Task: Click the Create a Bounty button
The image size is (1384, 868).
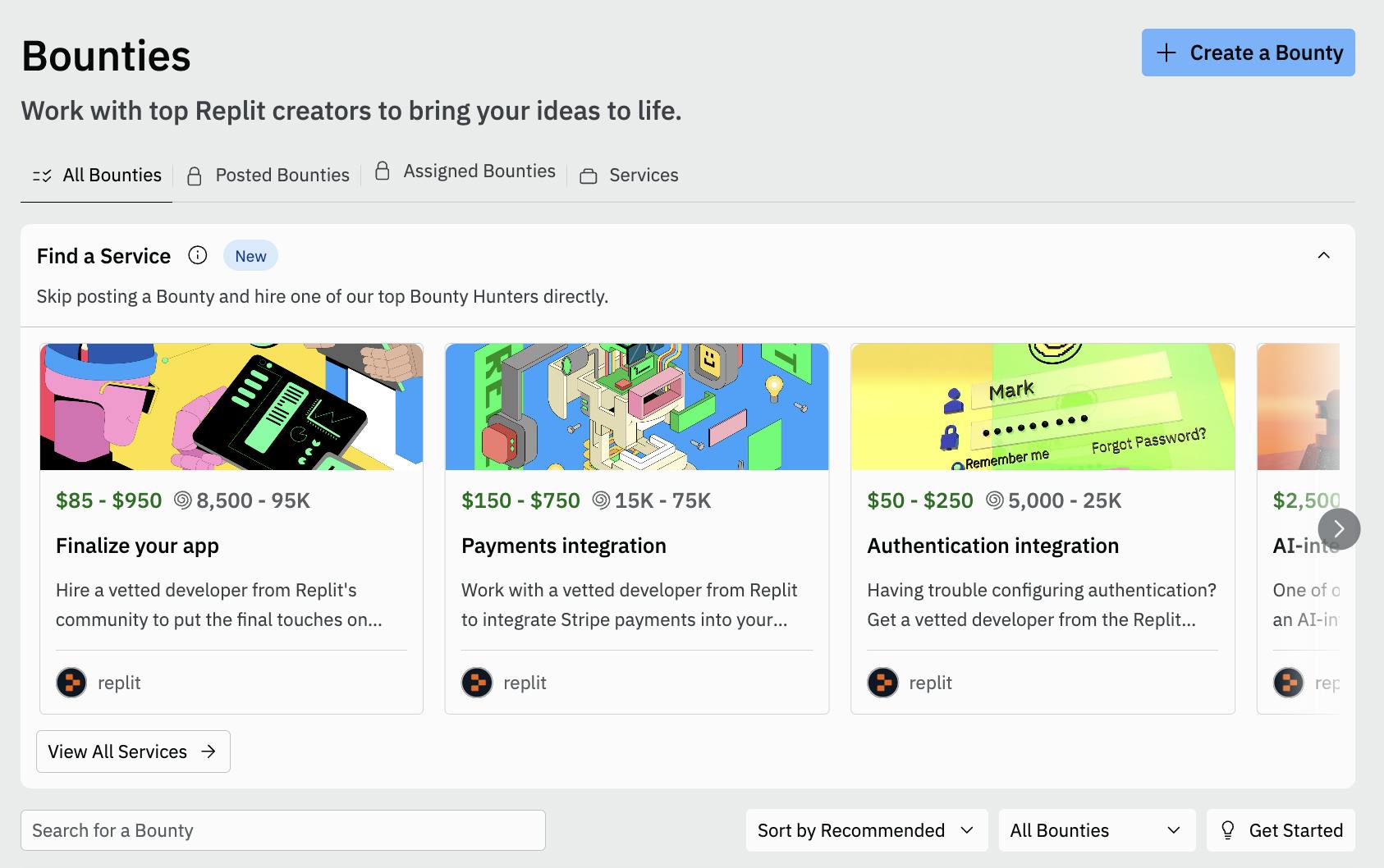Action: (x=1248, y=53)
